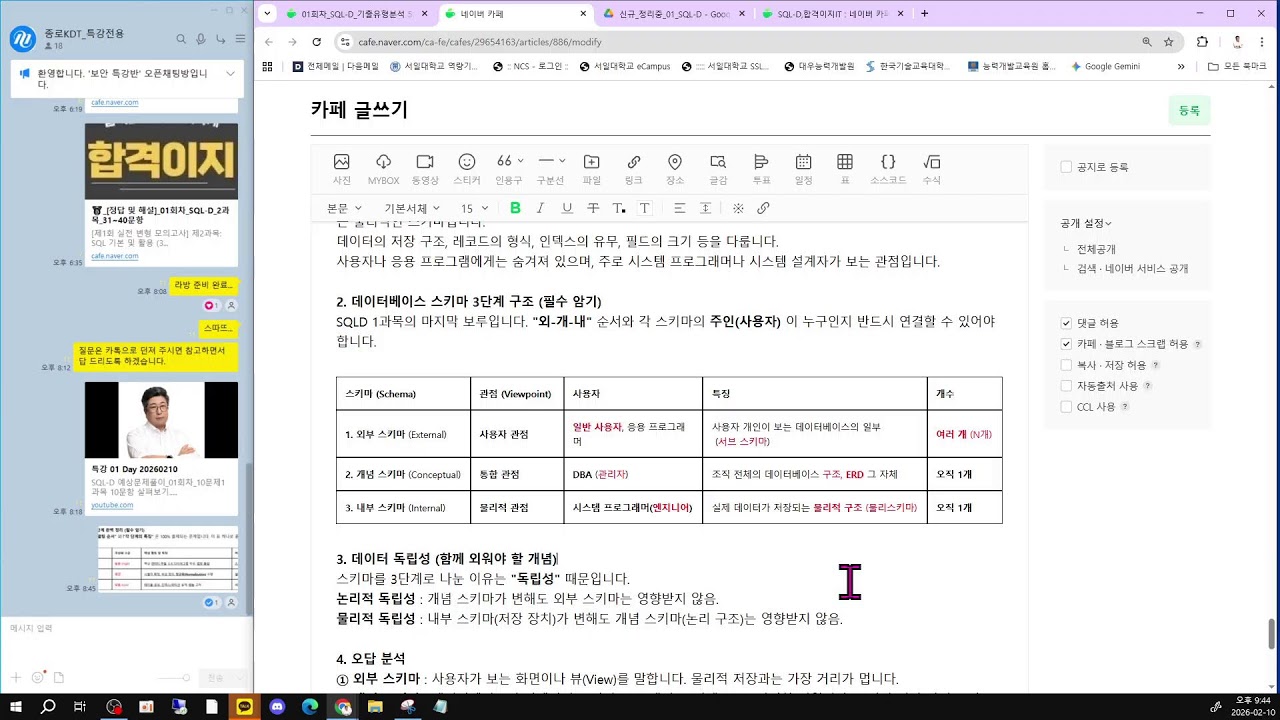Image resolution: width=1280 pixels, height=720 pixels.
Task: Open 글감 content search tool
Action: (718, 169)
